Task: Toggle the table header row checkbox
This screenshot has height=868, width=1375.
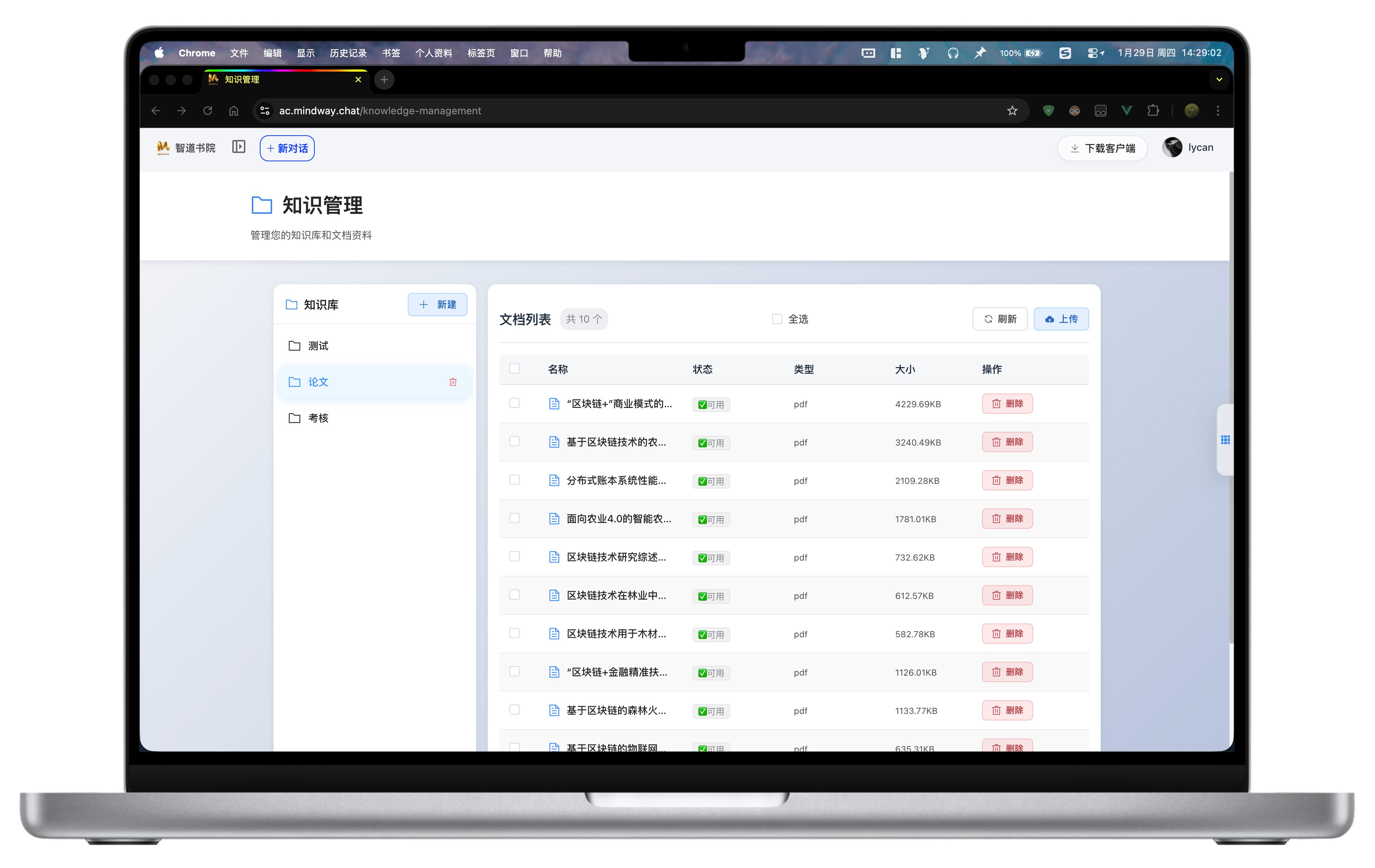Action: coord(515,369)
